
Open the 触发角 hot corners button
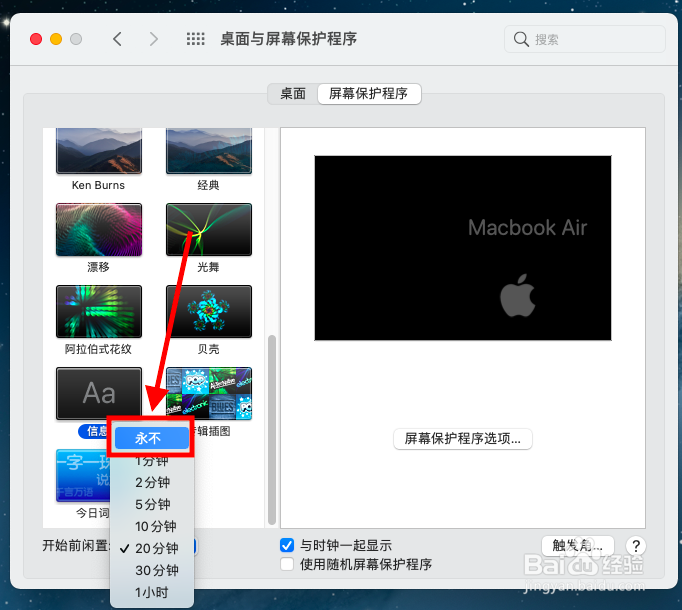point(578,545)
